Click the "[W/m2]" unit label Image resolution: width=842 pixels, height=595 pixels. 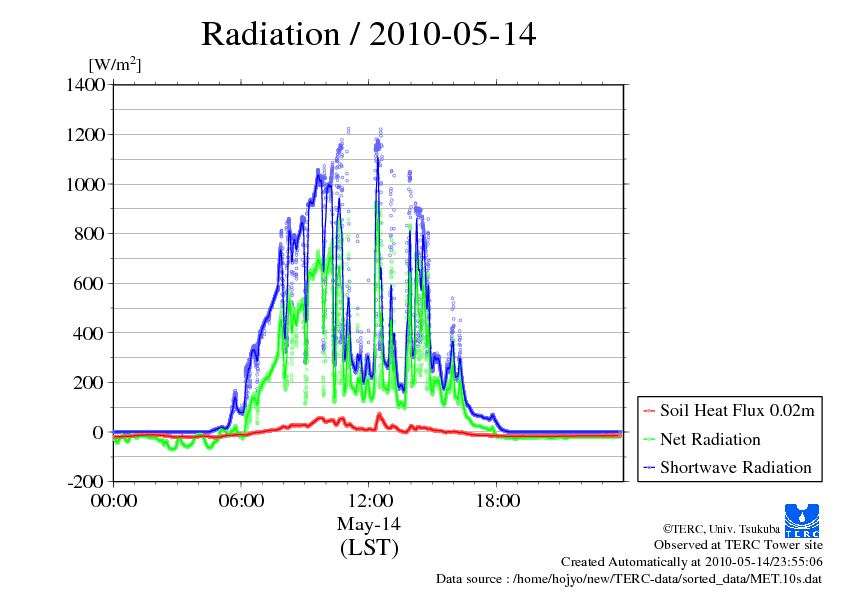click(x=115, y=64)
